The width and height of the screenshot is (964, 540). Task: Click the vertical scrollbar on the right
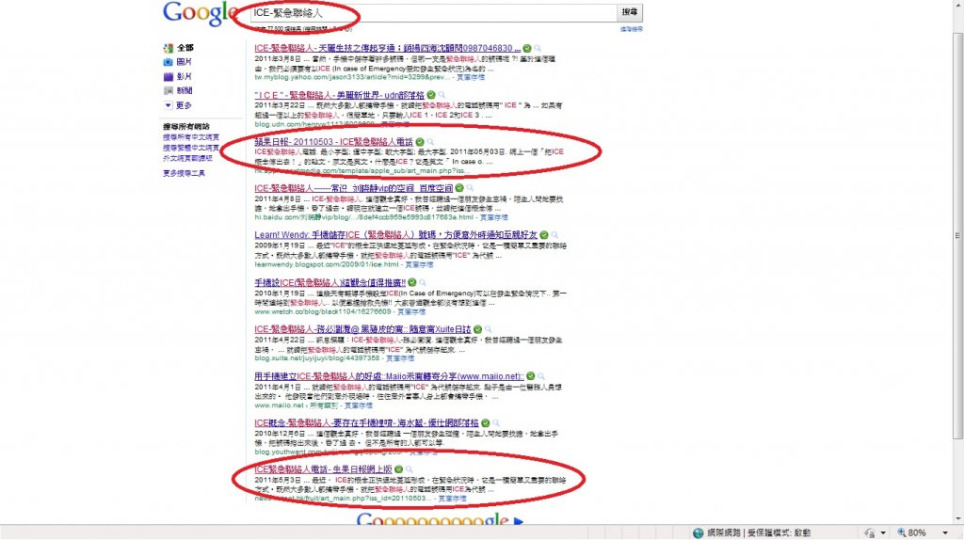(958, 250)
